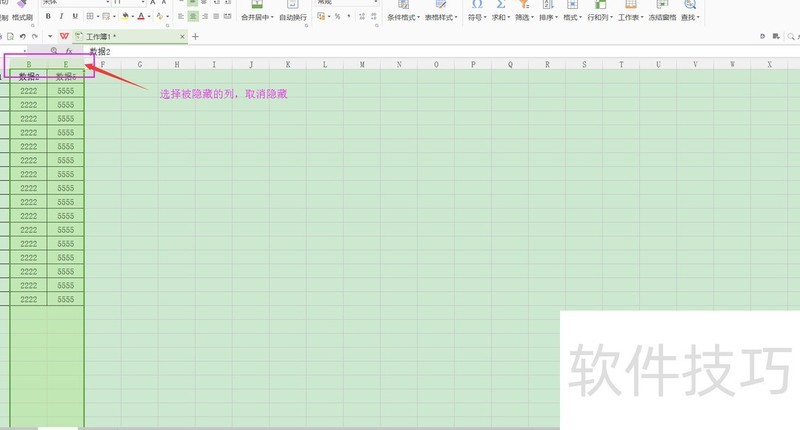Open the font color dropdown arrow
The height and width of the screenshot is (430, 800).
point(149,17)
